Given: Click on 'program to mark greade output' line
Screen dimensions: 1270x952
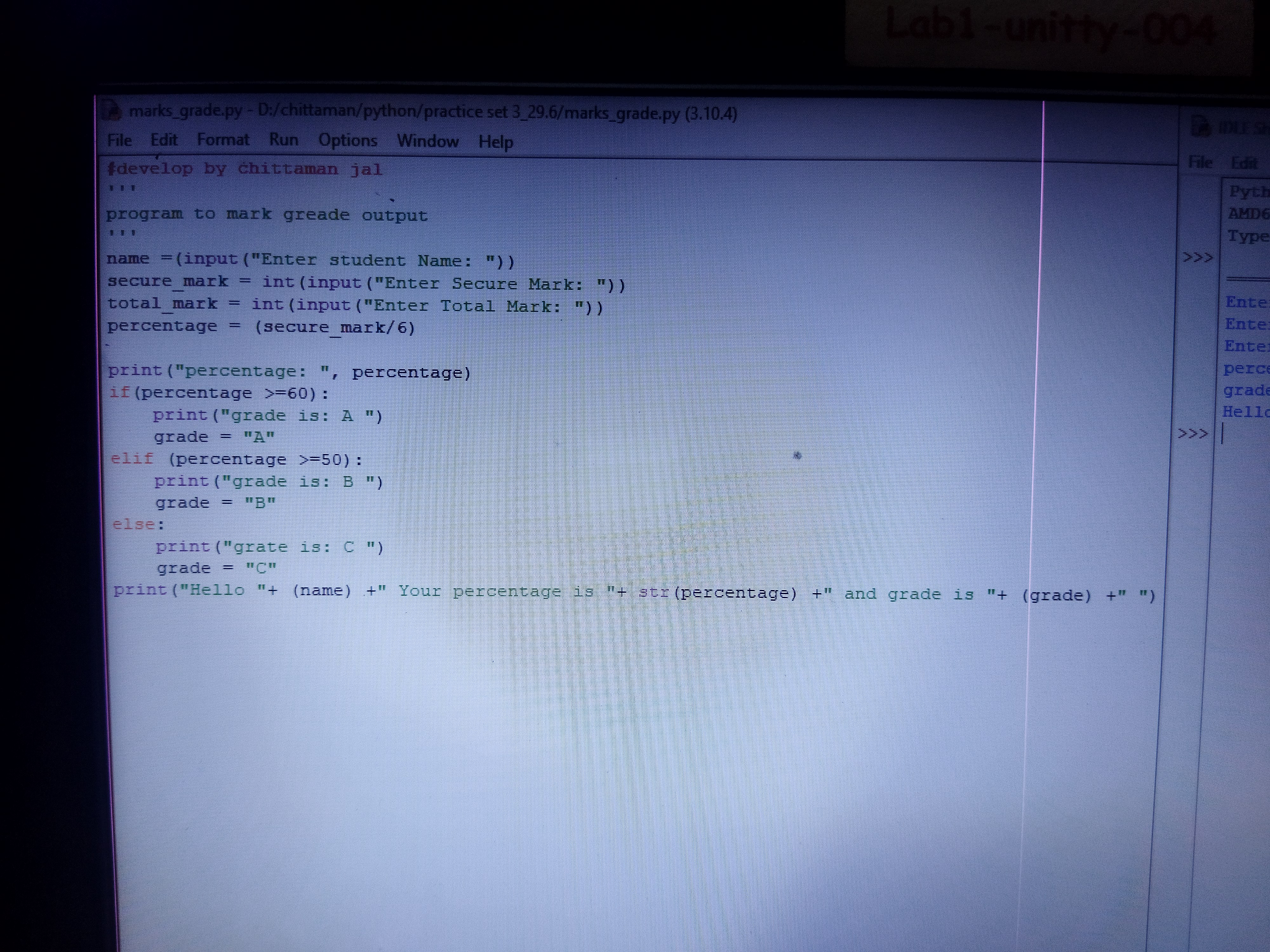Looking at the screenshot, I should pos(266,215).
